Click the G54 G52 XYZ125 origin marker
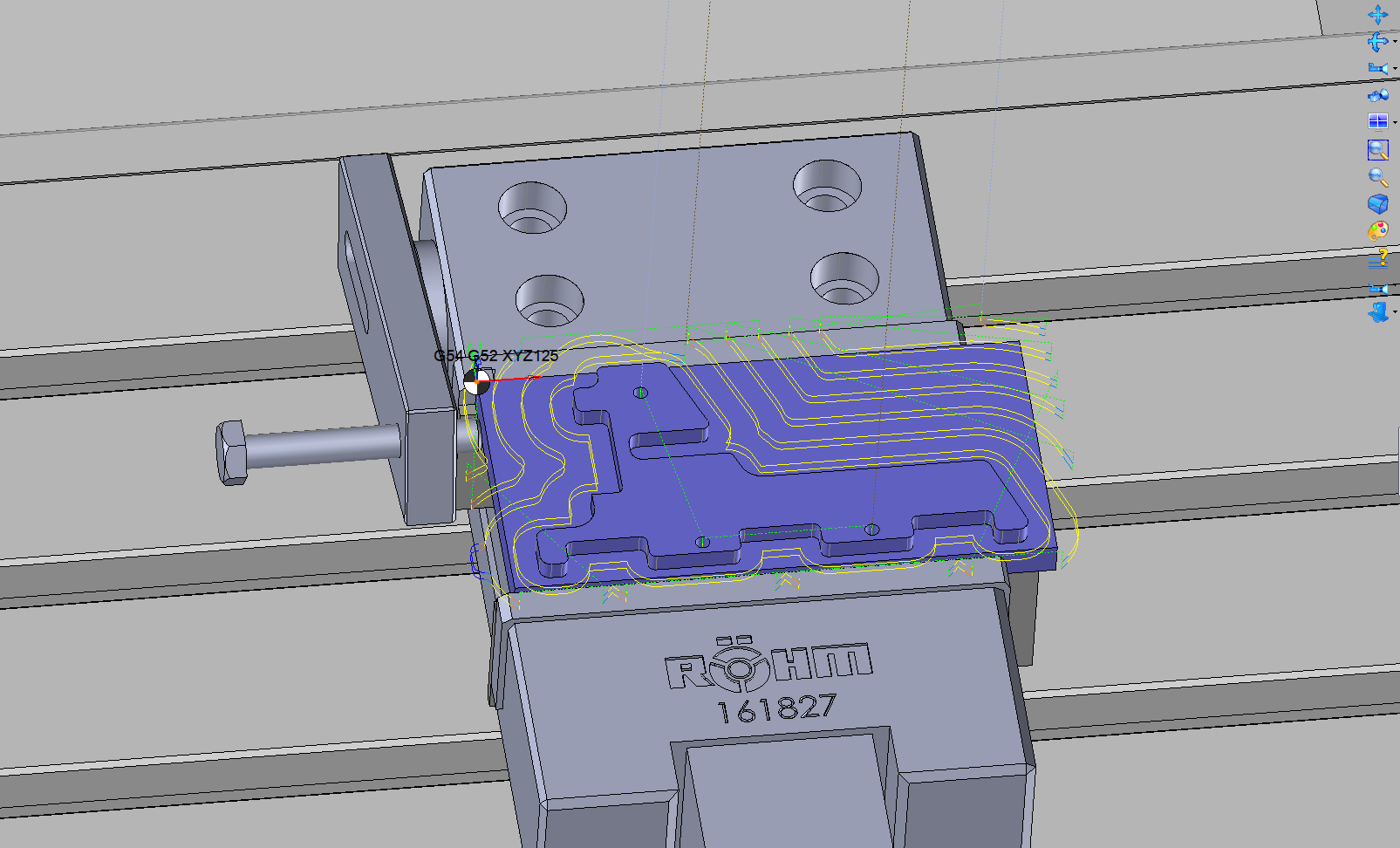 [476, 380]
